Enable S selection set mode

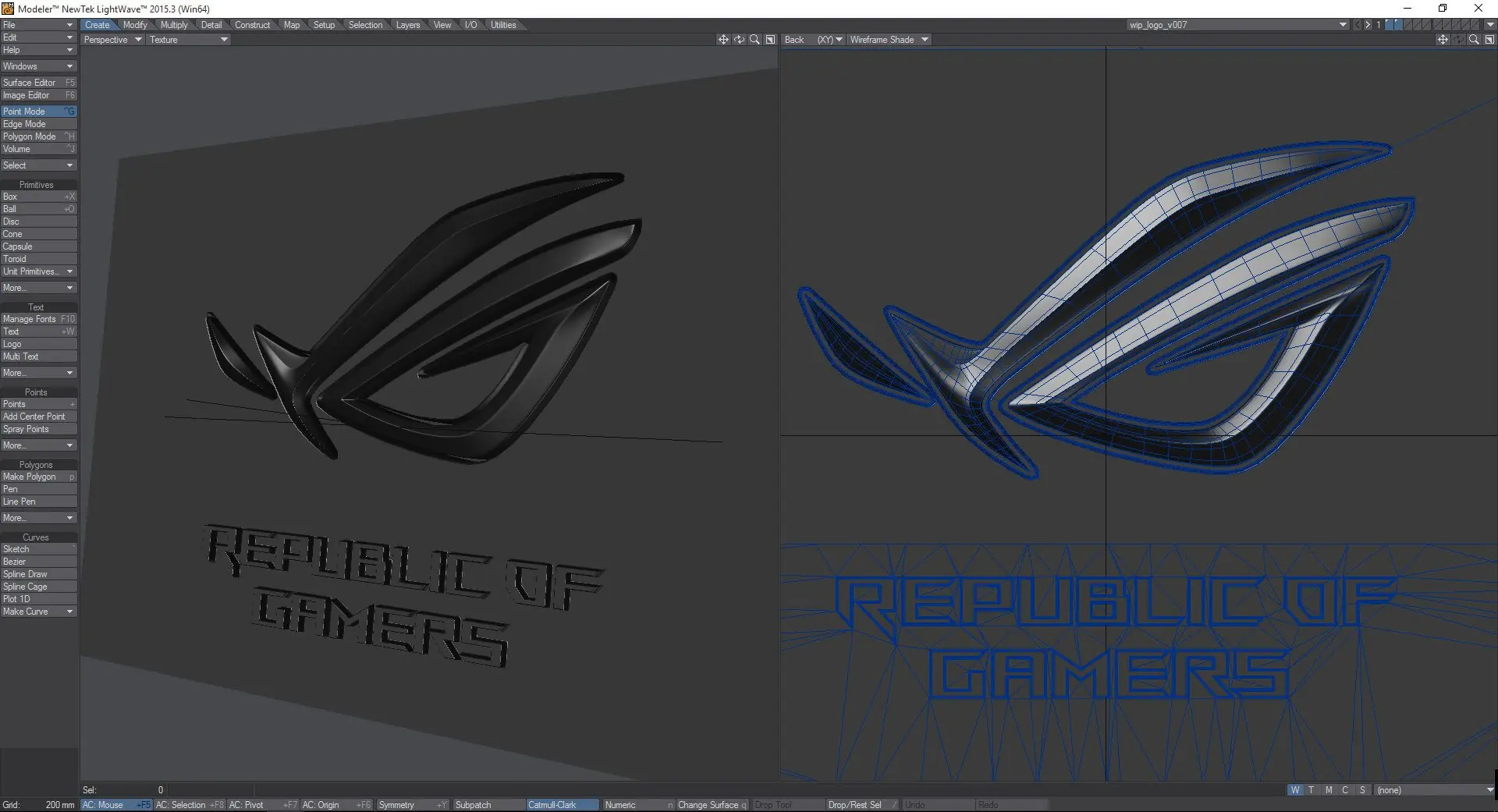pyautogui.click(x=1362, y=790)
